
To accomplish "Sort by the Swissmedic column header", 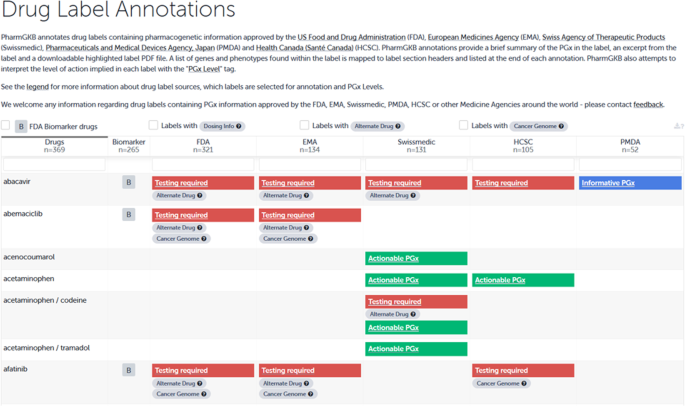I will pos(416,146).
